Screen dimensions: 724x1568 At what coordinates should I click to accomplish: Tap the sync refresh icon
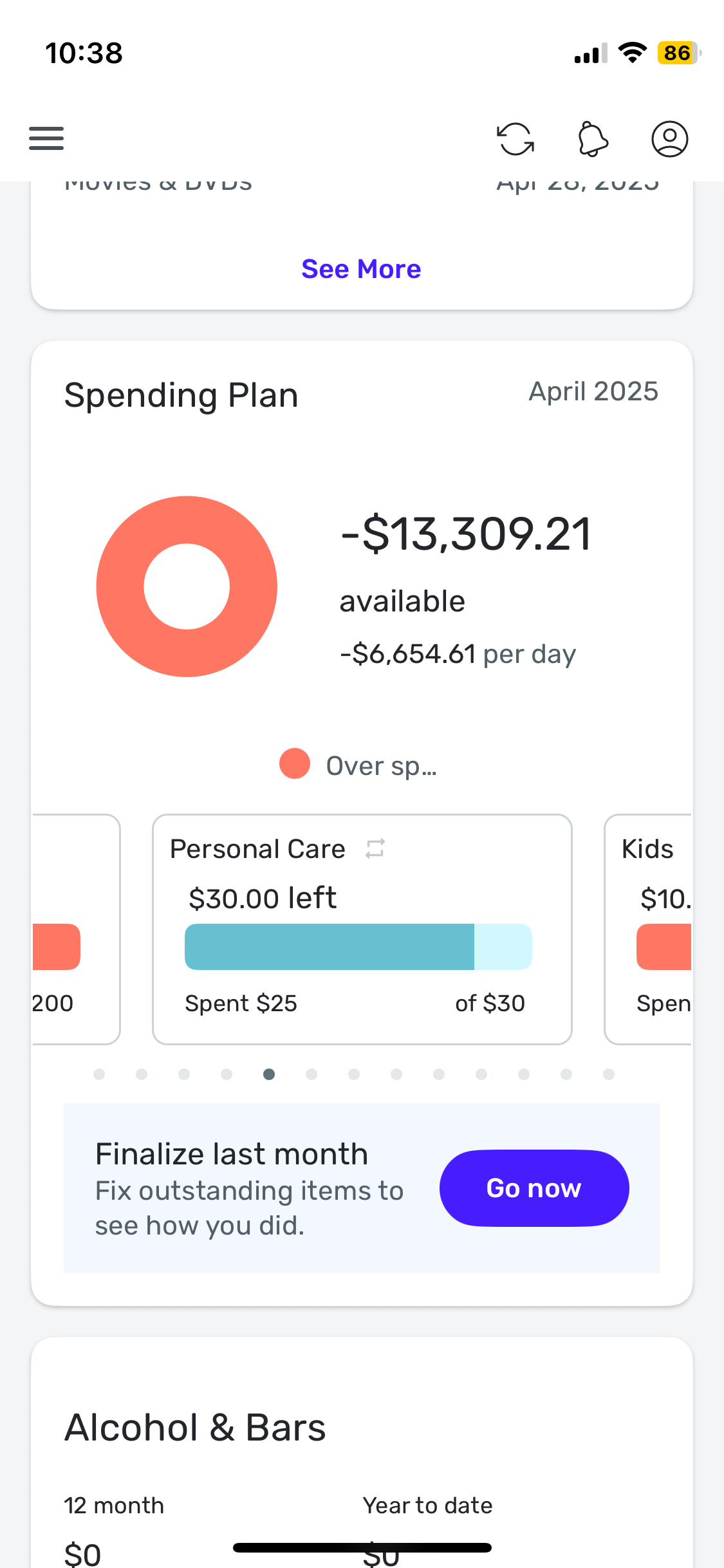515,139
